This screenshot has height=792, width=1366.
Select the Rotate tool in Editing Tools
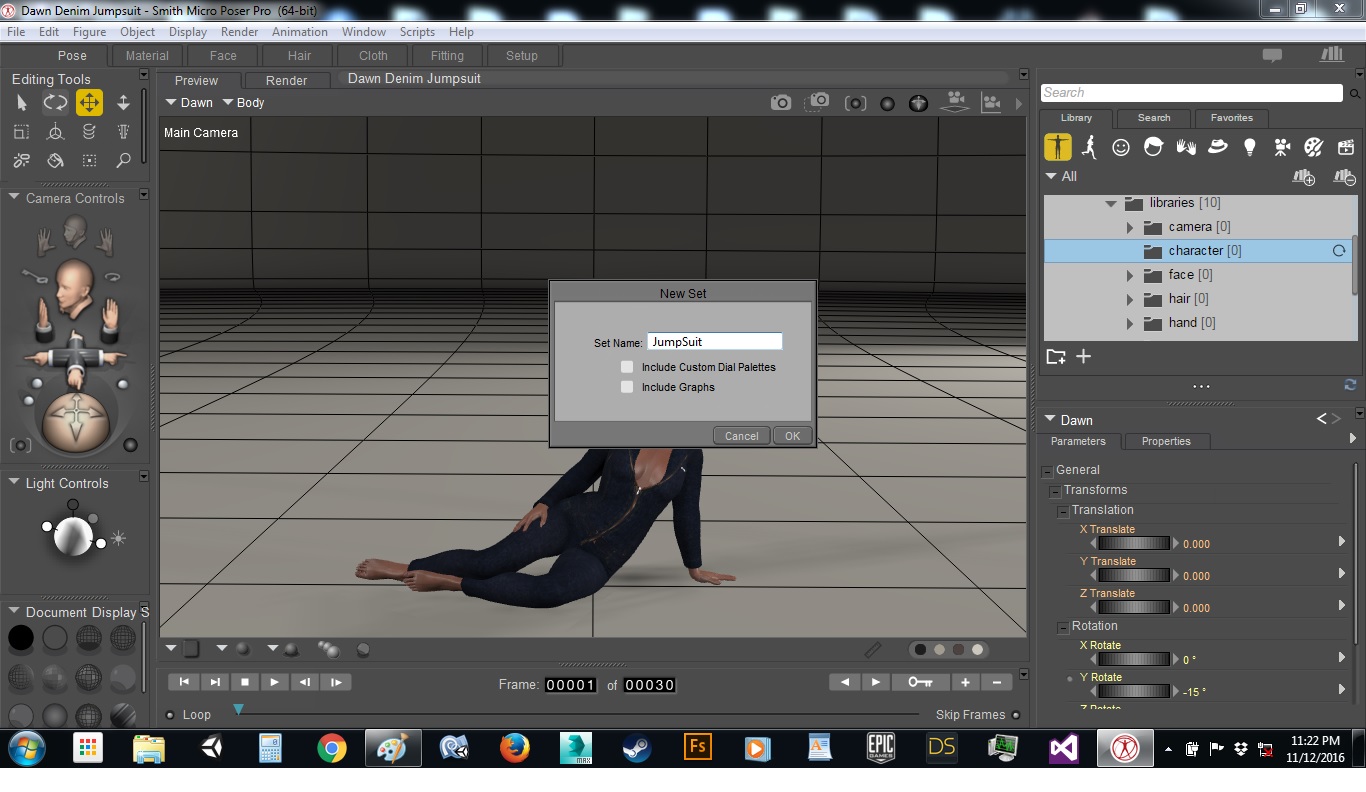(x=55, y=102)
